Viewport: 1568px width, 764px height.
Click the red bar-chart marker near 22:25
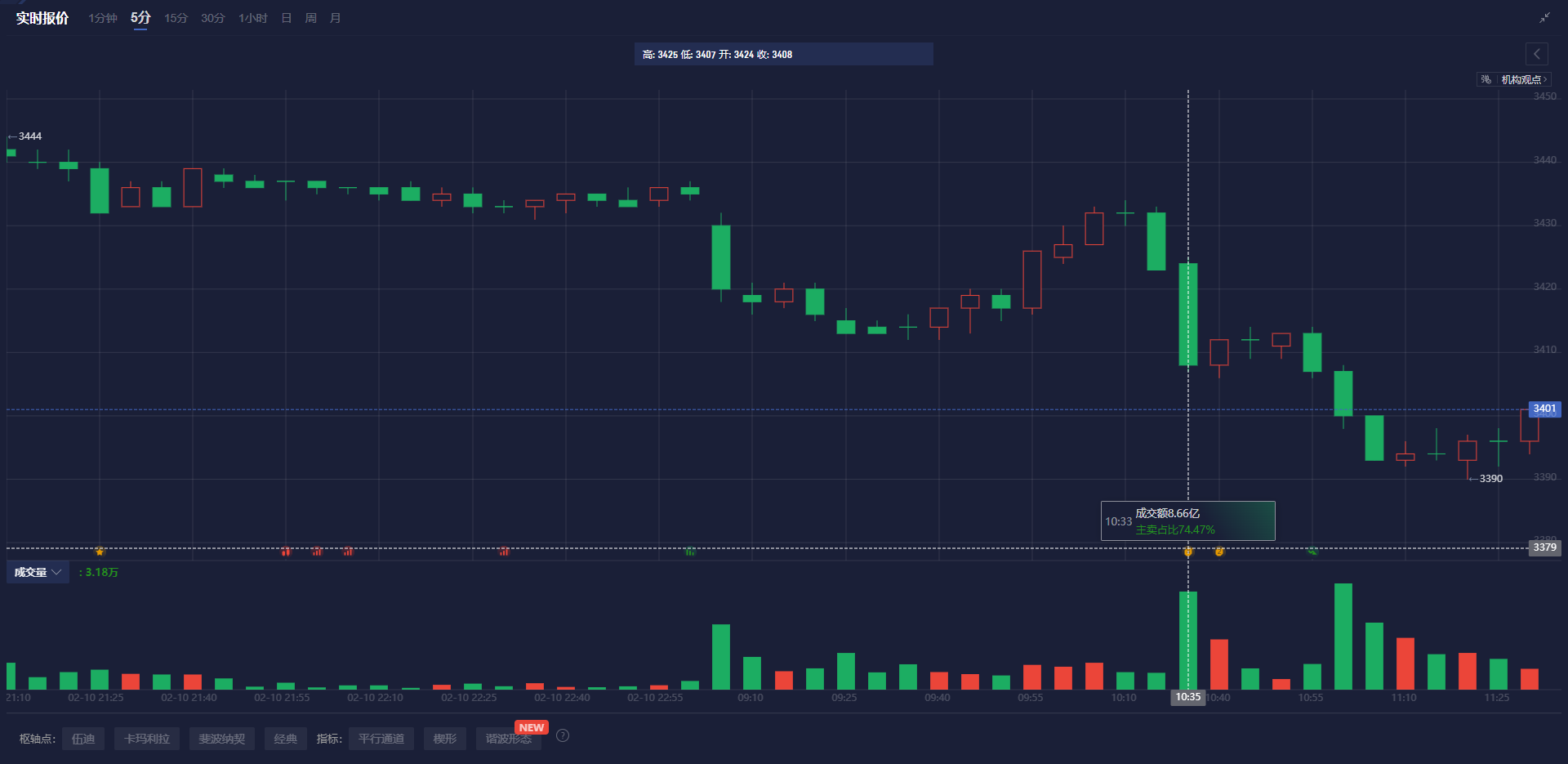coord(504,552)
